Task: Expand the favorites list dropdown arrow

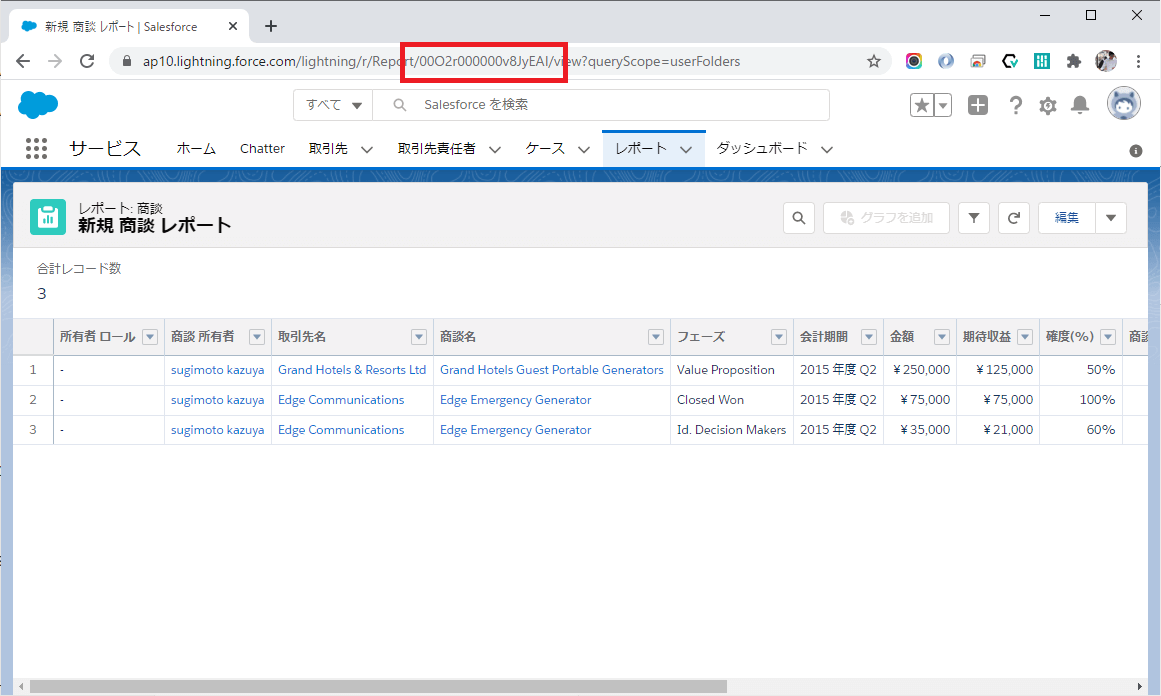Action: 943,105
